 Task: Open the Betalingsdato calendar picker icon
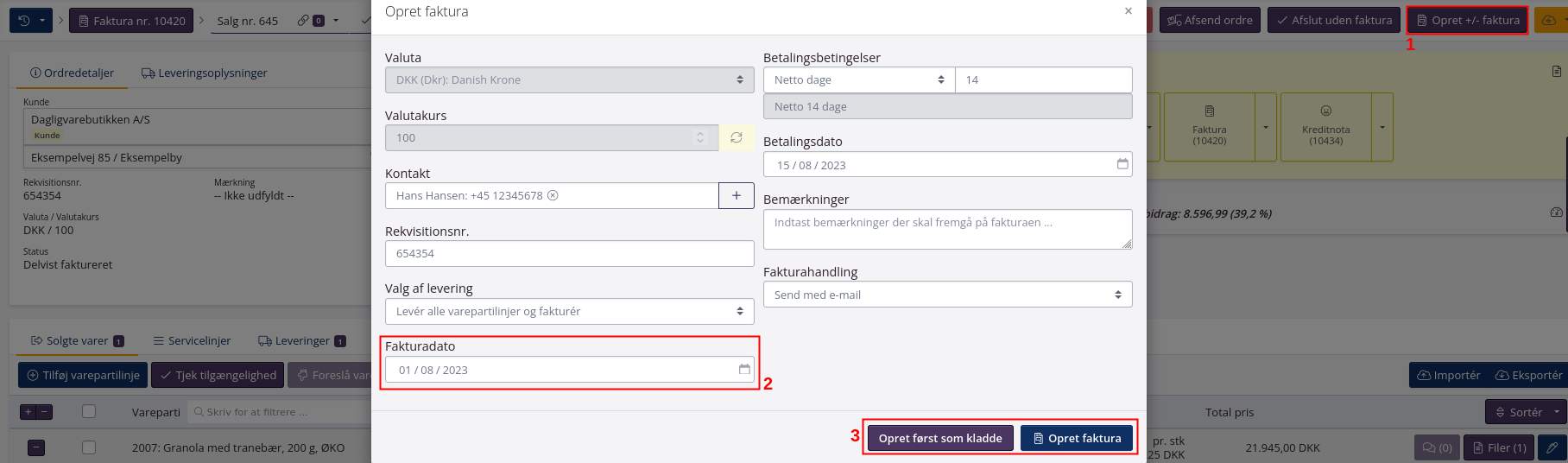(1122, 164)
